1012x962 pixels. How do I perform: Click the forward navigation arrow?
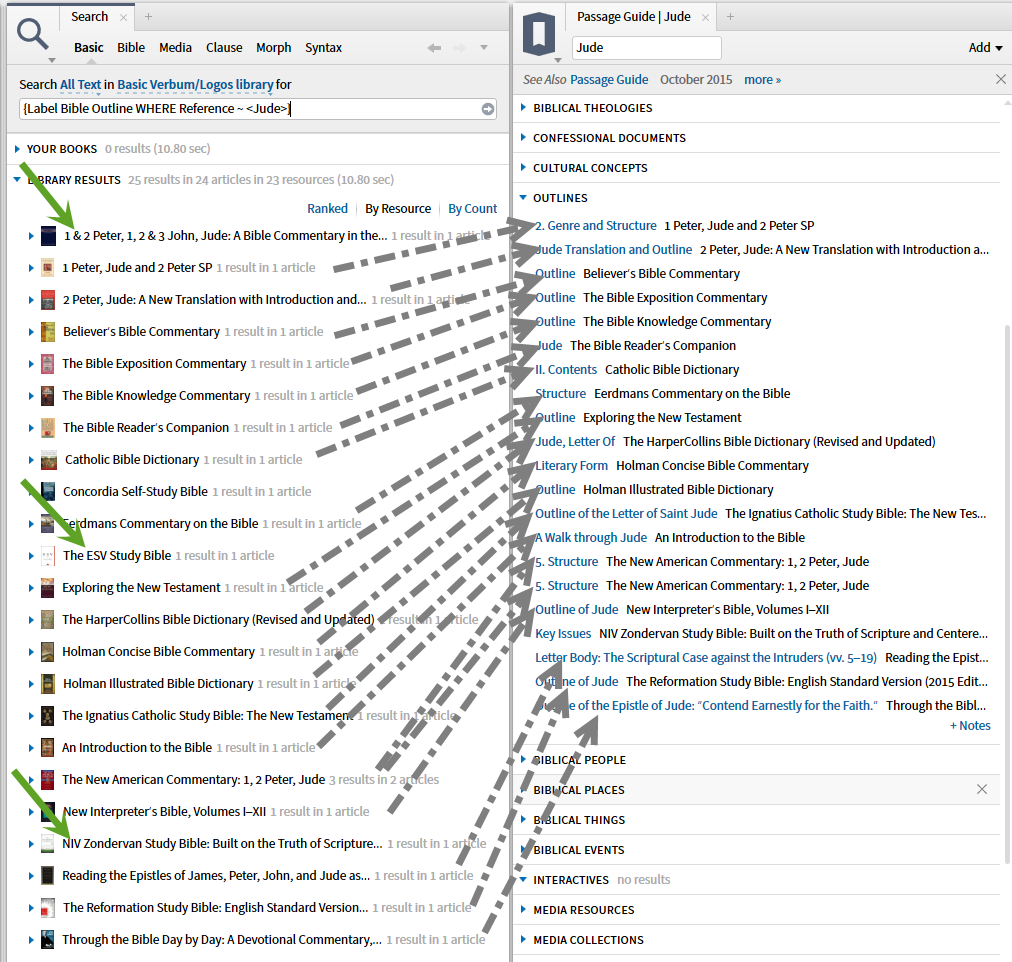point(459,47)
